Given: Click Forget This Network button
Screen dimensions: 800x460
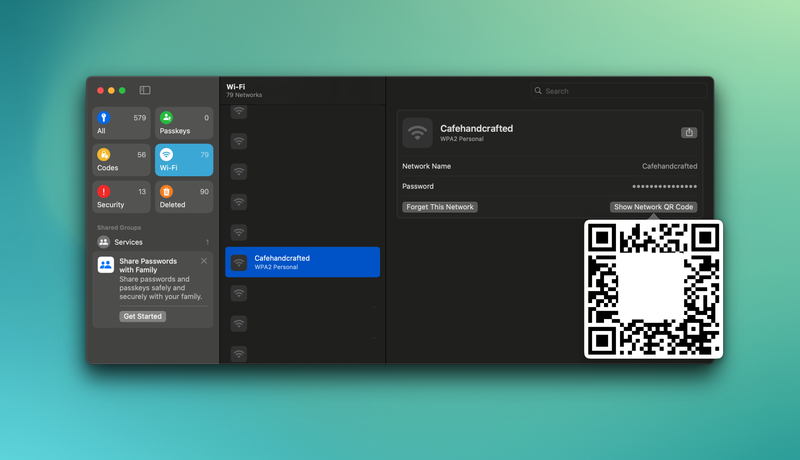Looking at the screenshot, I should click(x=440, y=207).
